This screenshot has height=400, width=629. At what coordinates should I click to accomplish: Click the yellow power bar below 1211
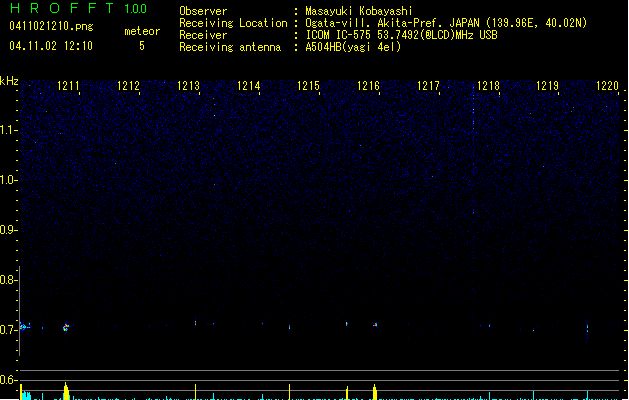pos(66,391)
